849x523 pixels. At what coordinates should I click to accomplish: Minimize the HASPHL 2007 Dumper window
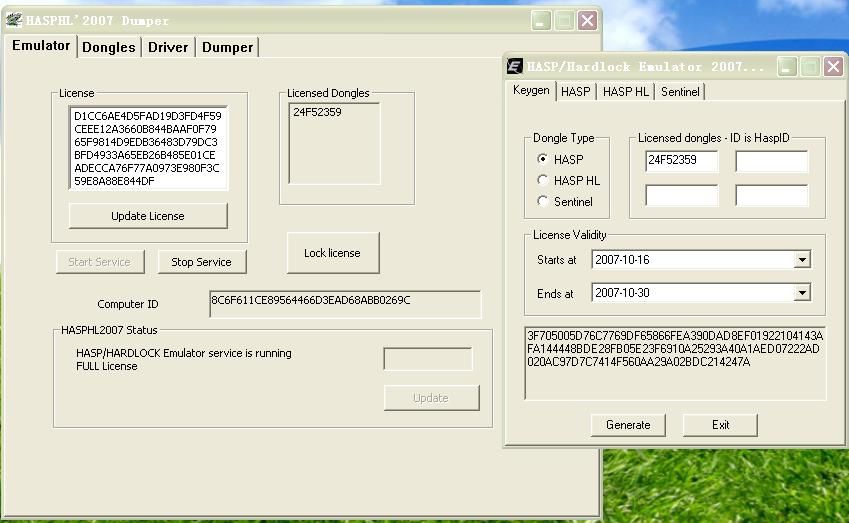pos(541,21)
